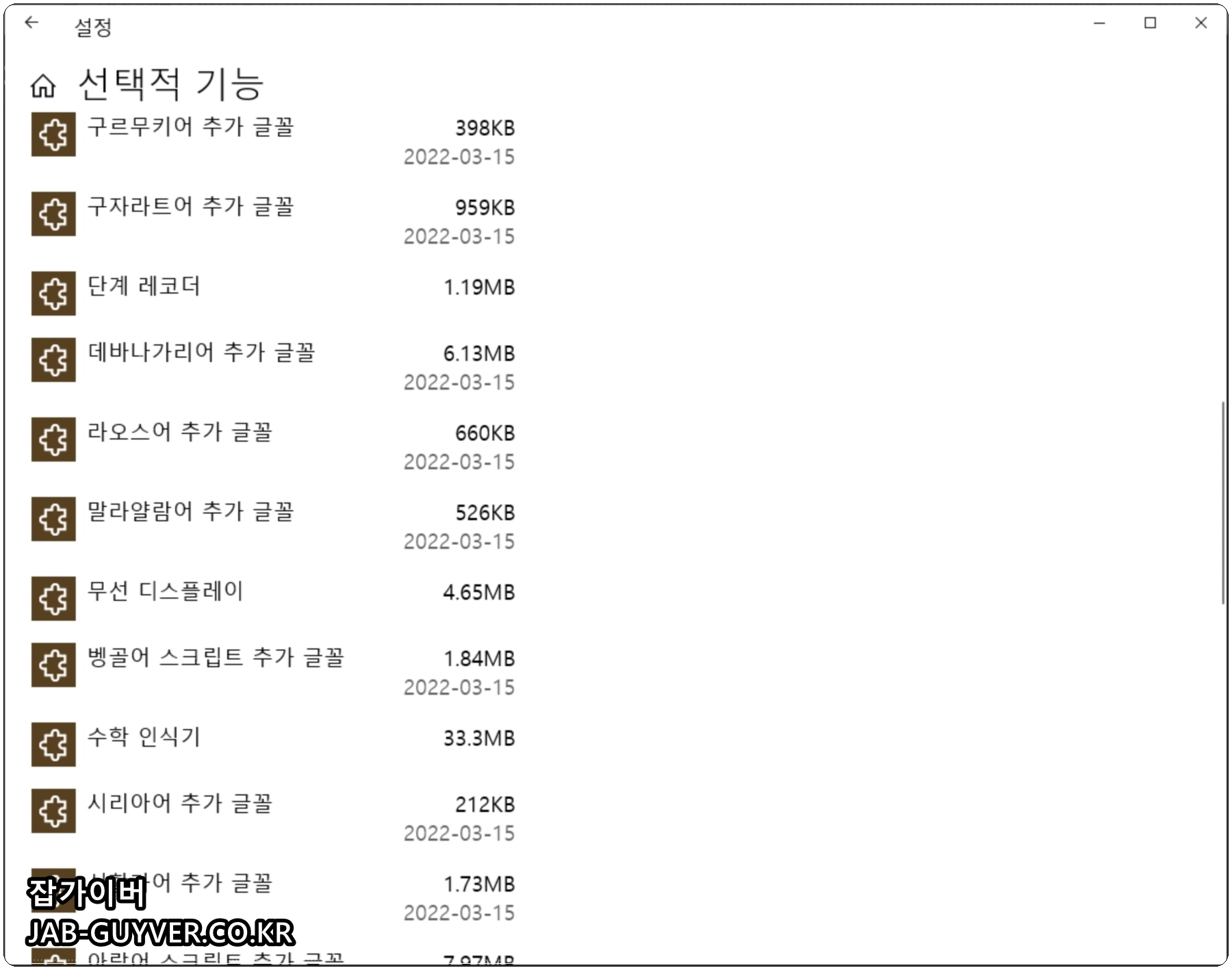
Task: Click the 1.73MB size value
Action: pos(479,884)
